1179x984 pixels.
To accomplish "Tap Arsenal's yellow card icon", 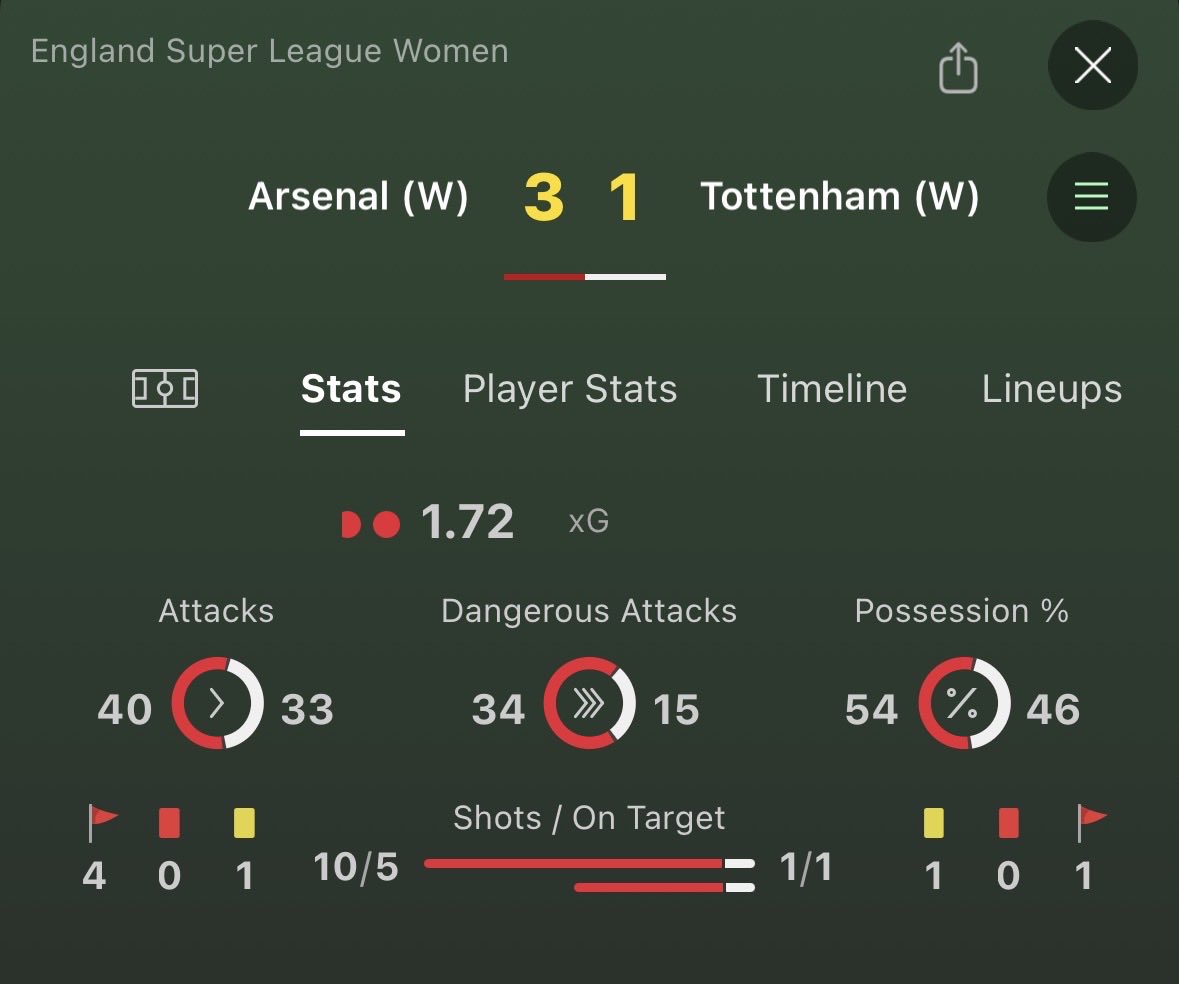I will pyautogui.click(x=244, y=823).
